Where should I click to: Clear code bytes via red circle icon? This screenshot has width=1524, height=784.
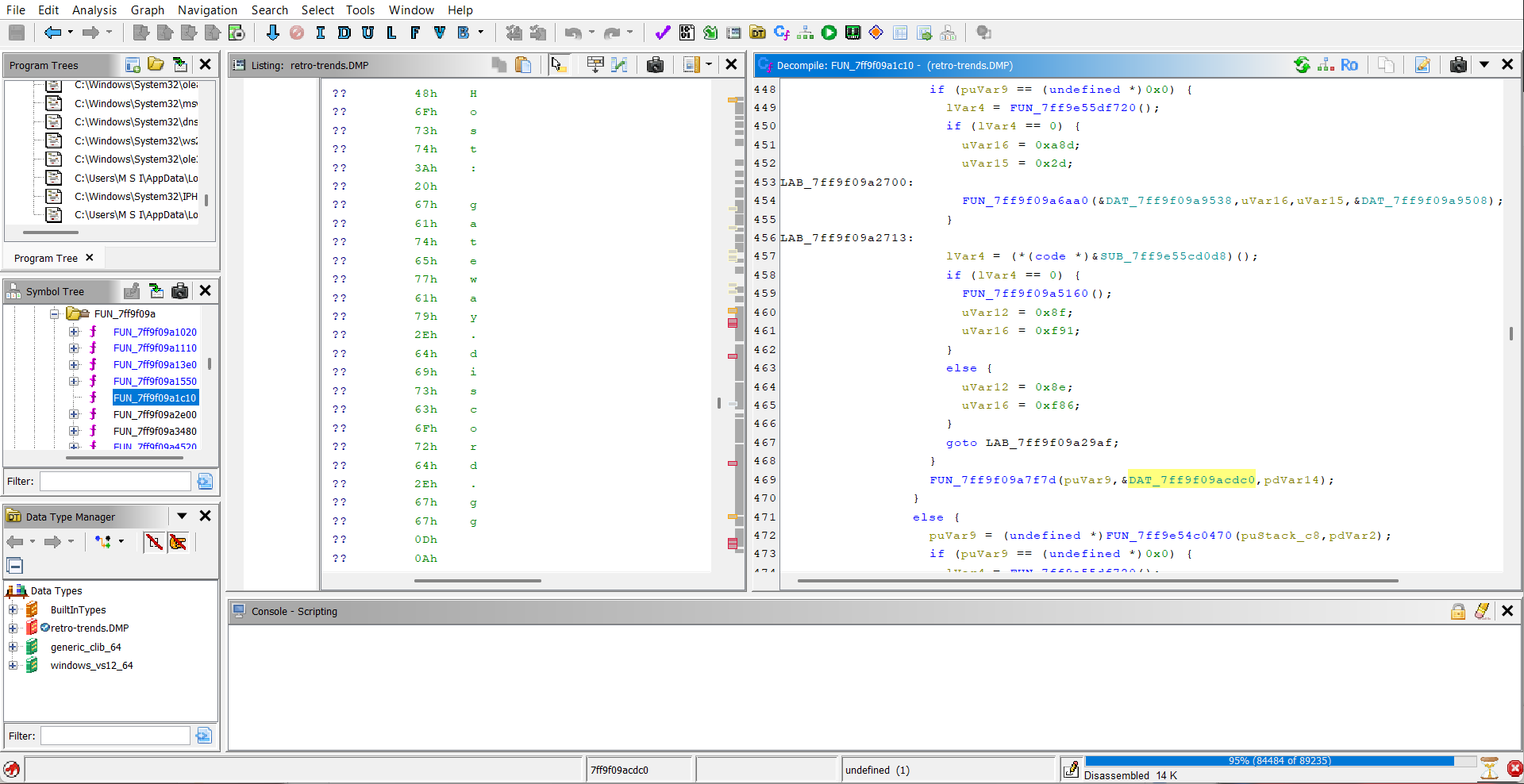click(x=297, y=33)
